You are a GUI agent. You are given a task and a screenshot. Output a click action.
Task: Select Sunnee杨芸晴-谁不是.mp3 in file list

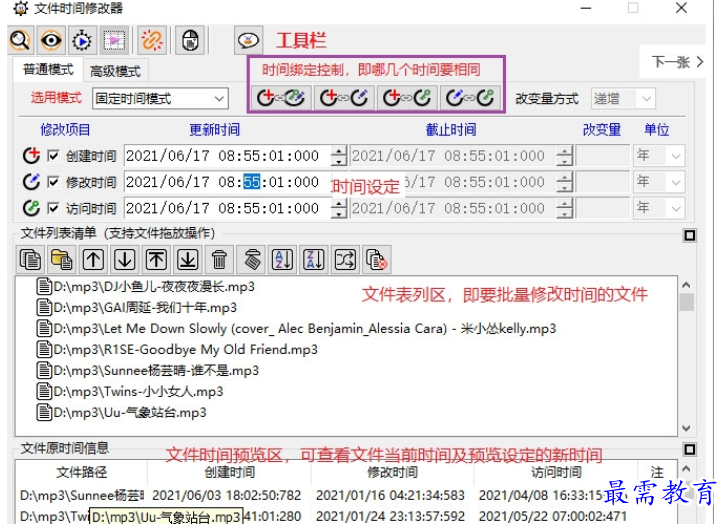[x=148, y=371]
